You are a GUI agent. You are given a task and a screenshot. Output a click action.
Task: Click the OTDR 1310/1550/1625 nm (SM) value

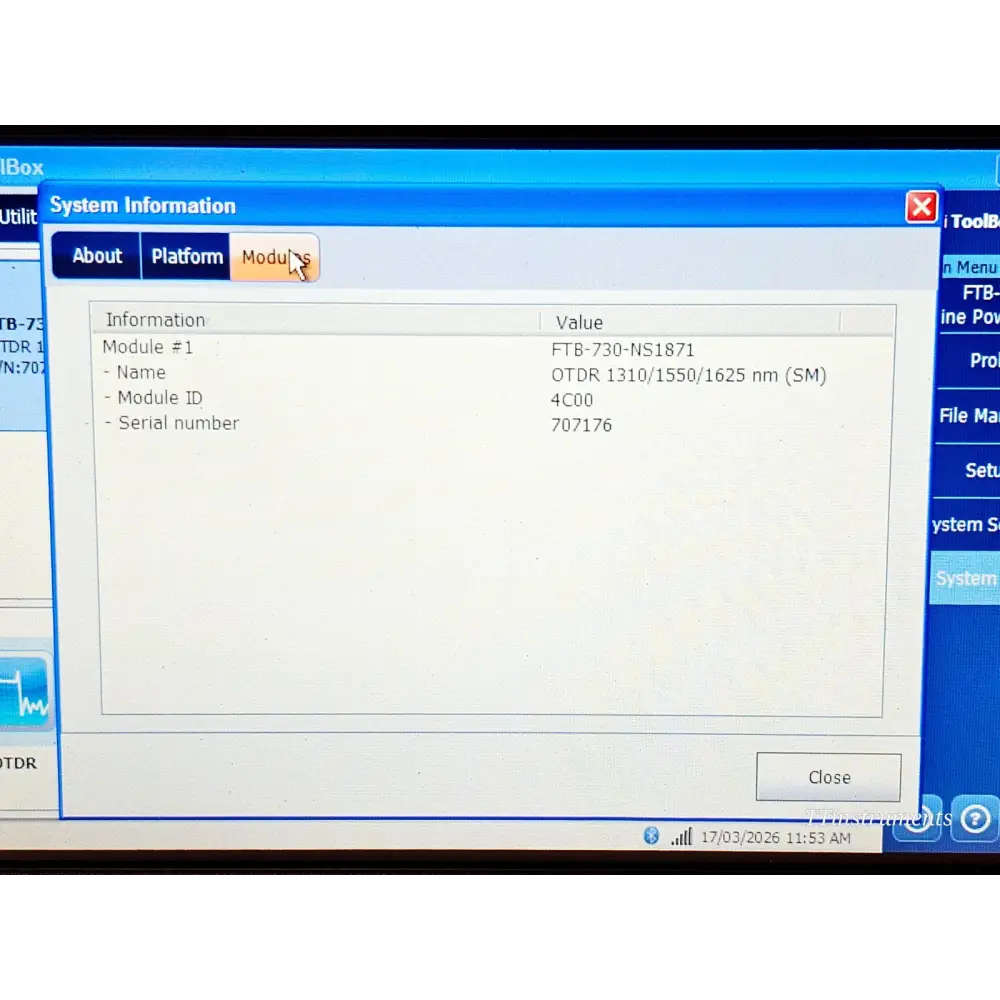click(689, 375)
